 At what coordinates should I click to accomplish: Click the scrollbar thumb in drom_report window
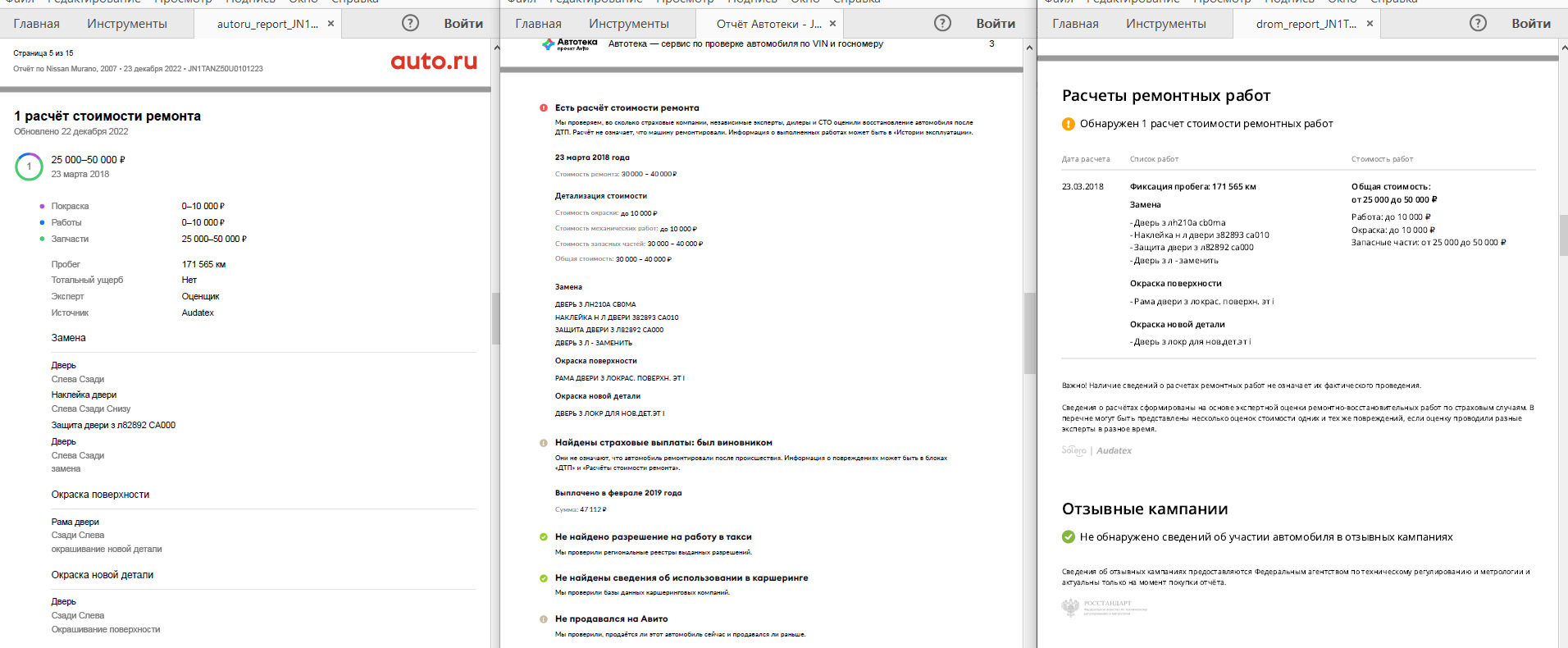click(1563, 236)
